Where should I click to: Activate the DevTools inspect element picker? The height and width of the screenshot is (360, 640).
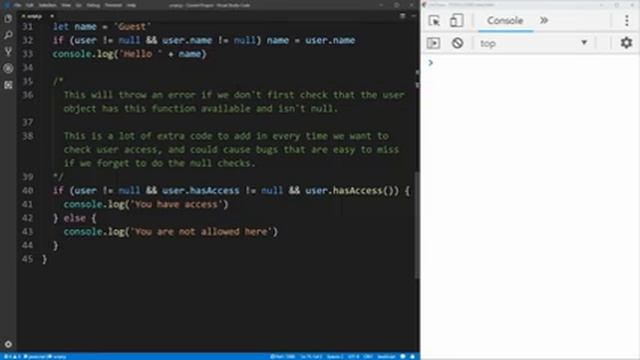(434, 20)
